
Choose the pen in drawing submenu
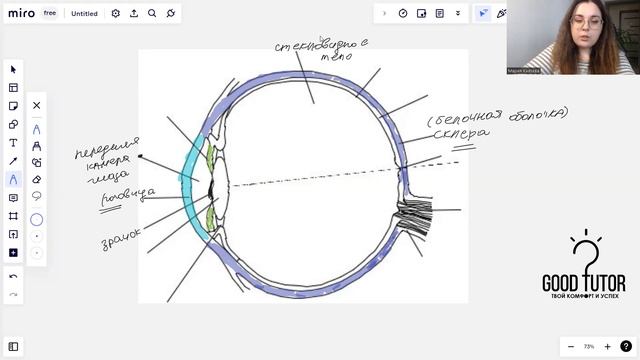36,130
